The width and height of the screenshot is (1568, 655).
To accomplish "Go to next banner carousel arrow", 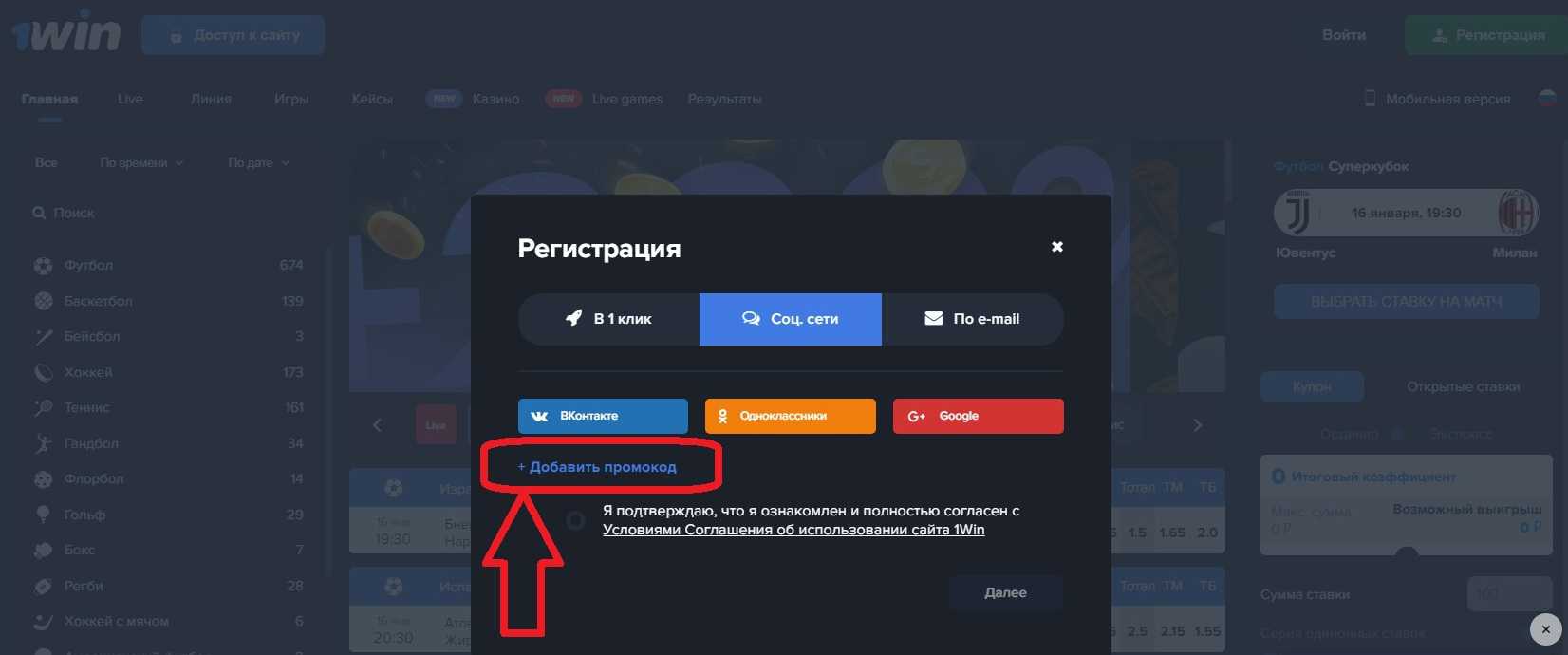I will click(1198, 425).
